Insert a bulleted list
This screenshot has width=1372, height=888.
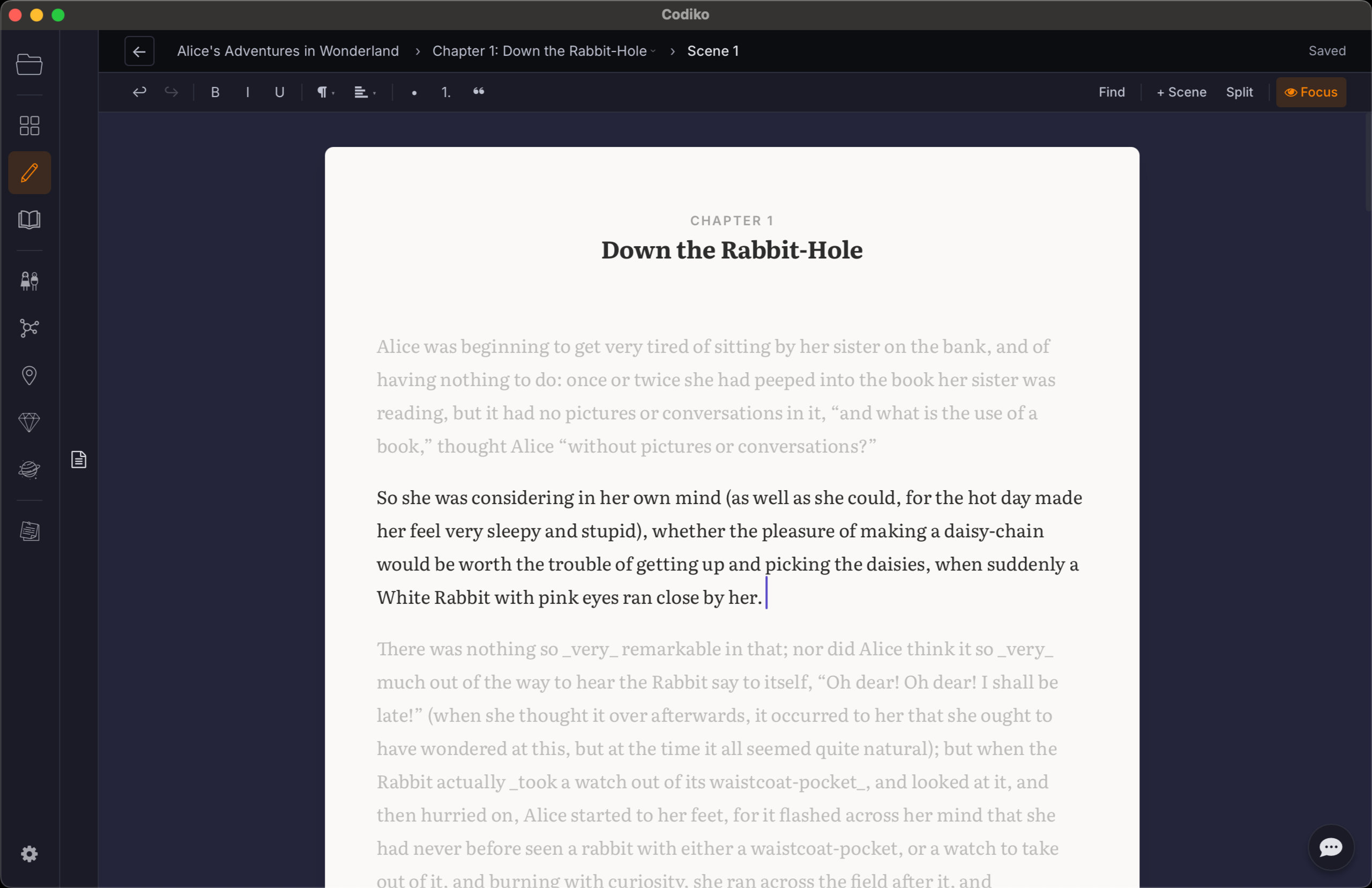tap(414, 92)
